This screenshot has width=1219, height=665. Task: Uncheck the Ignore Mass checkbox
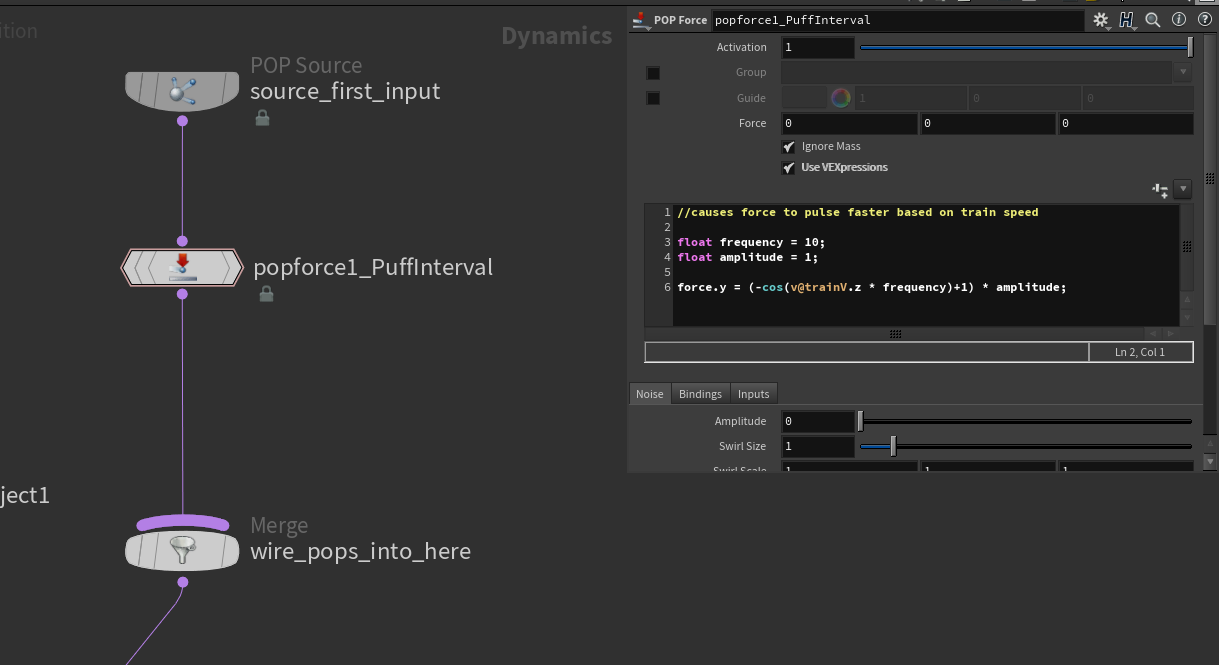click(789, 147)
